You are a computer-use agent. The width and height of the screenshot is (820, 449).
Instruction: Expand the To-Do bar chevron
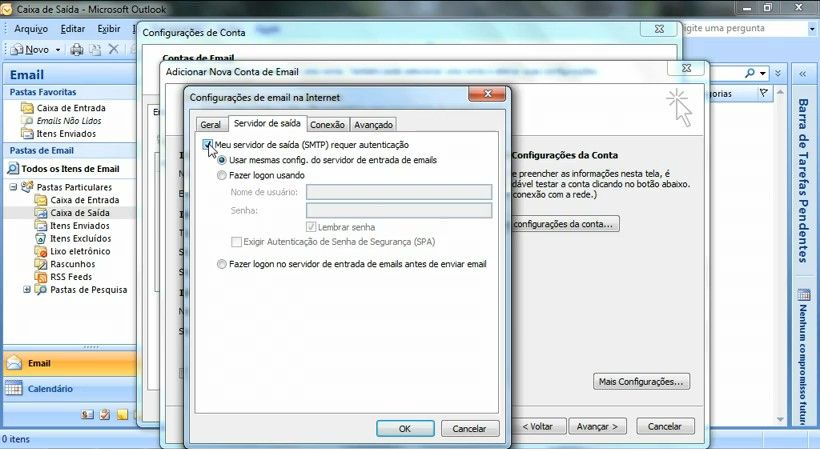(803, 74)
